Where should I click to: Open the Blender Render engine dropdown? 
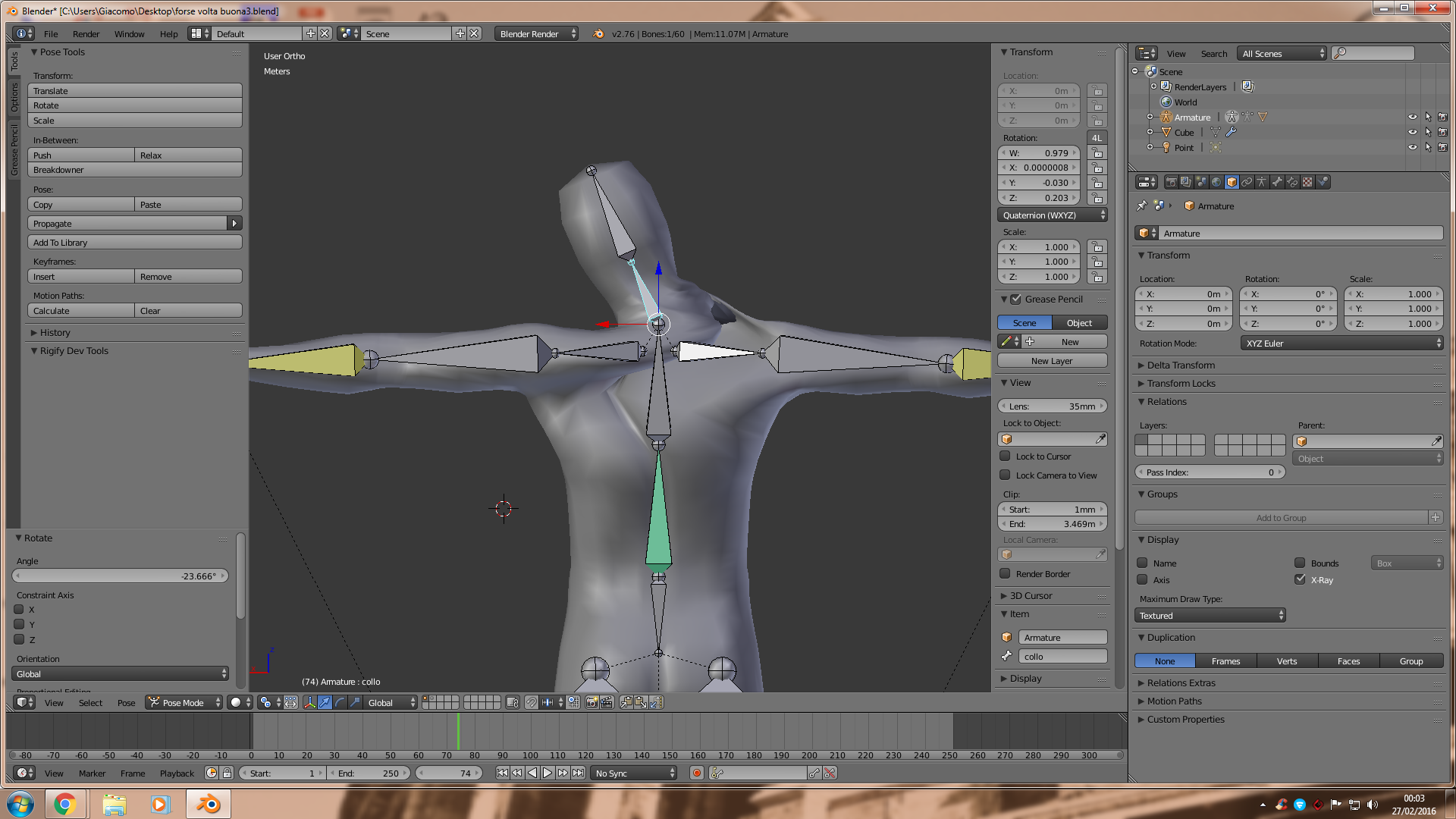pos(536,33)
